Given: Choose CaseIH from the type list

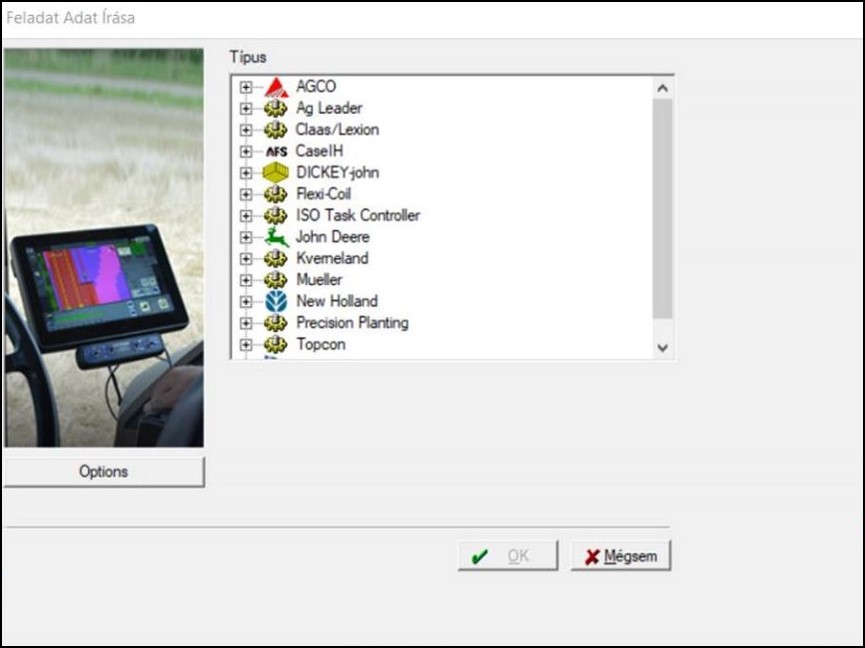Looking at the screenshot, I should pos(319,151).
